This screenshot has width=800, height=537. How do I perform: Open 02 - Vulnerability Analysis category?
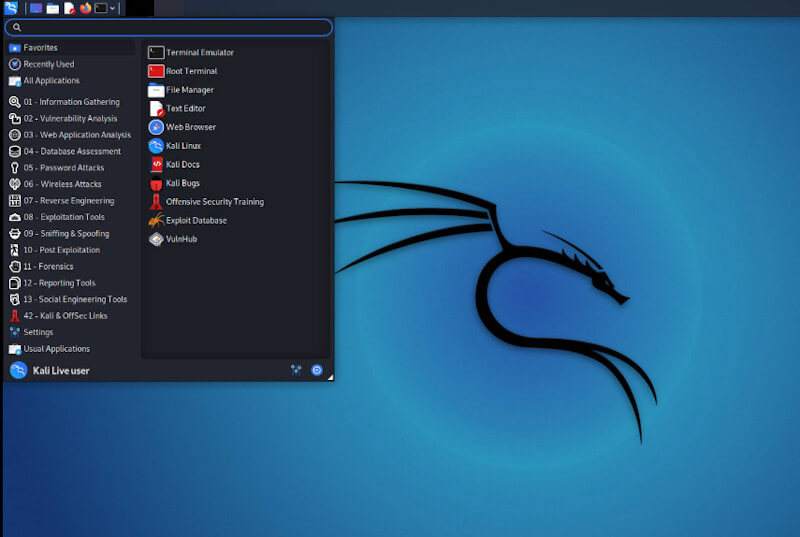coord(71,118)
